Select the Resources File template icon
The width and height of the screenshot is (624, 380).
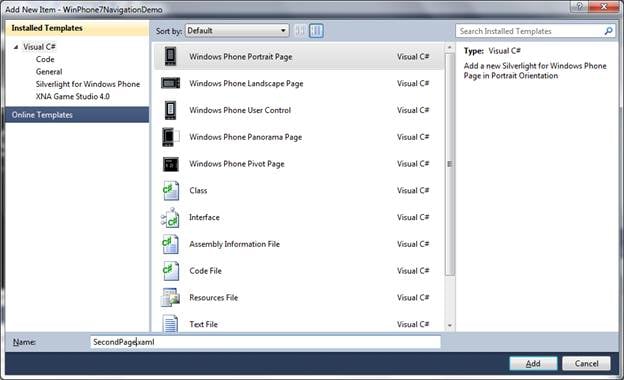[x=170, y=297]
